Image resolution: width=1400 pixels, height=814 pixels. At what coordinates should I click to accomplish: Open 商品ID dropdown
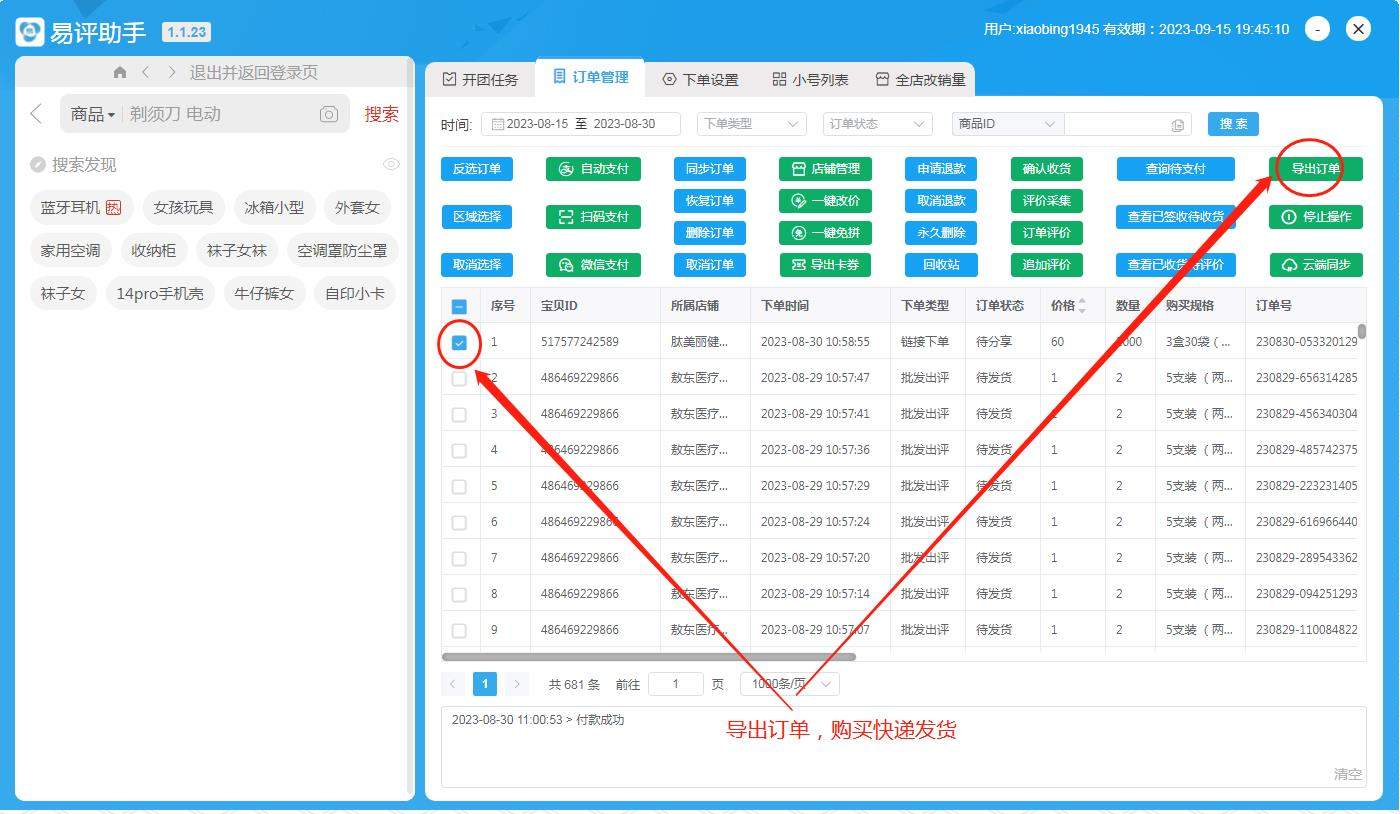(1008, 124)
